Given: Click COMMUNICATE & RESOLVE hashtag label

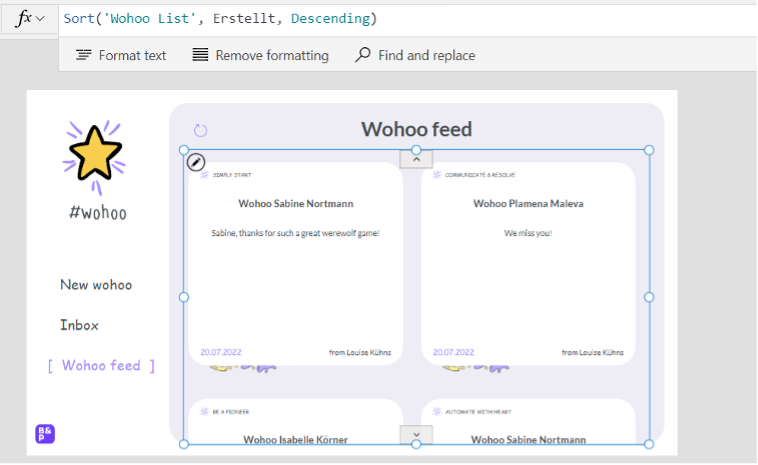Looking at the screenshot, I should (480, 175).
